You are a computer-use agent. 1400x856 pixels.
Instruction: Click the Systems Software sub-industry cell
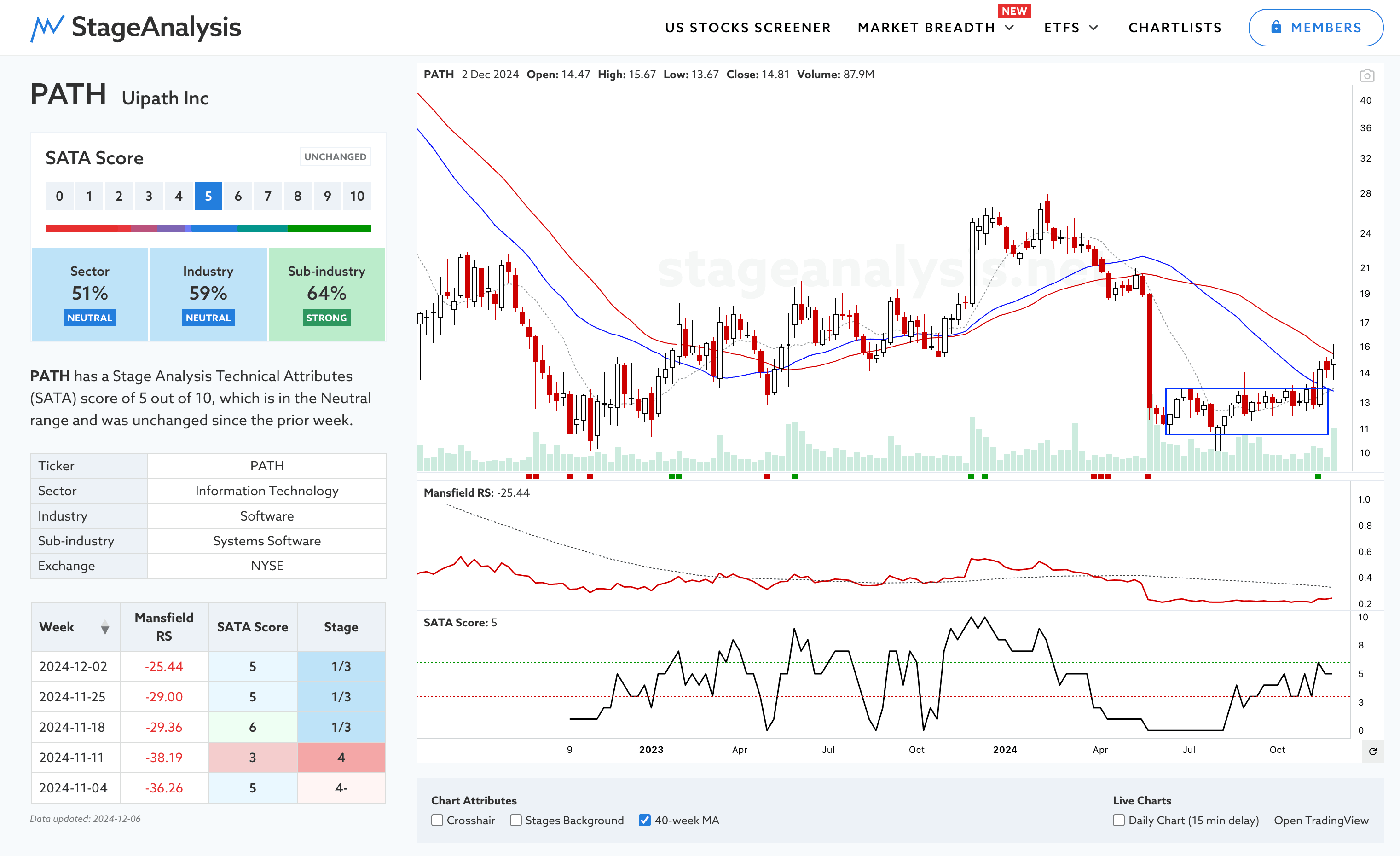coord(267,541)
